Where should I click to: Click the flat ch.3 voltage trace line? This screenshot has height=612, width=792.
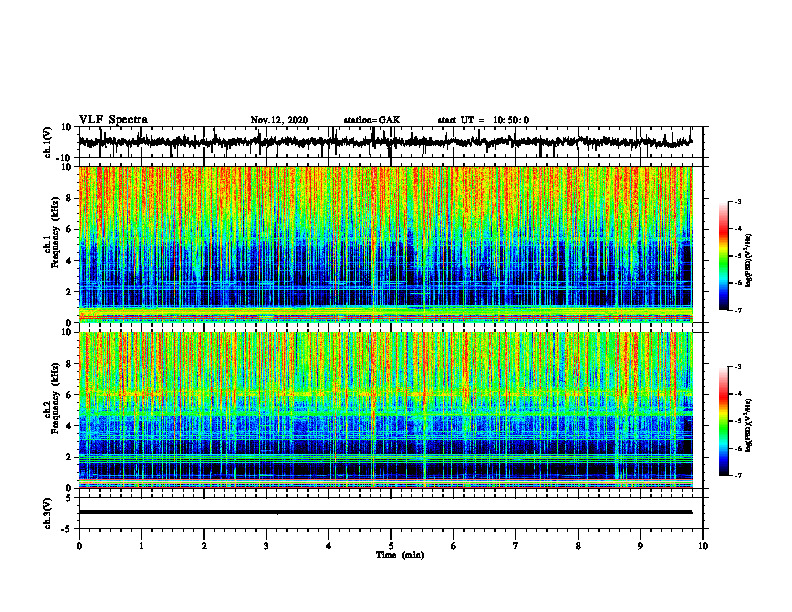pyautogui.click(x=385, y=512)
